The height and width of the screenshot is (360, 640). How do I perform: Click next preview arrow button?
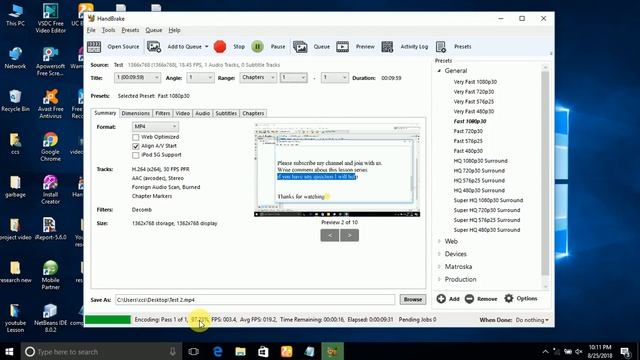(x=349, y=235)
